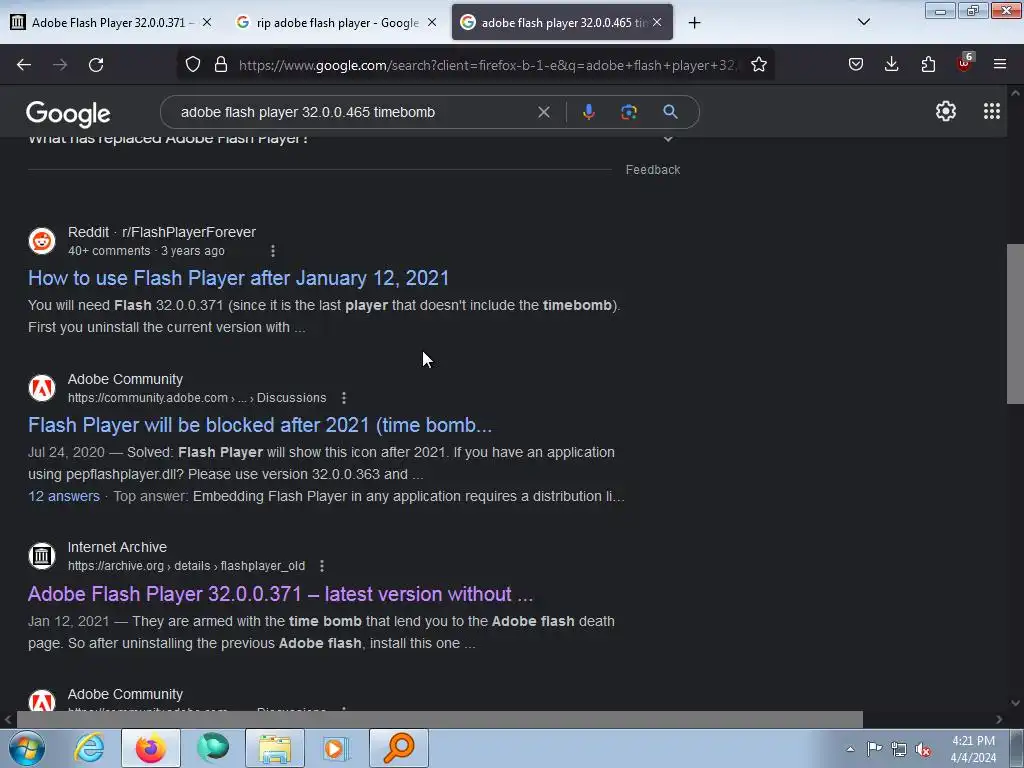Viewport: 1024px width, 768px height.
Task: Click the Internet Archive favicon
Action: [42, 556]
